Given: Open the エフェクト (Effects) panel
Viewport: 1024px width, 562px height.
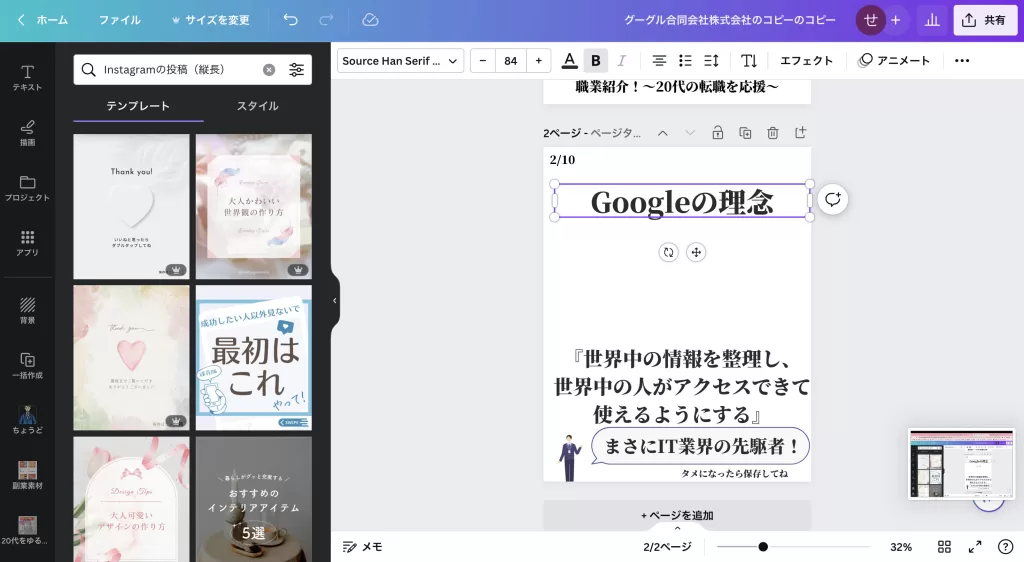Looking at the screenshot, I should (x=807, y=61).
